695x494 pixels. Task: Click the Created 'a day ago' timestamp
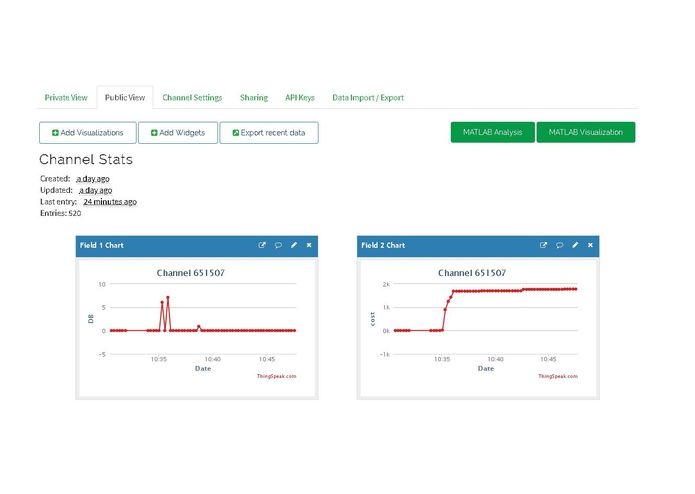tap(93, 179)
